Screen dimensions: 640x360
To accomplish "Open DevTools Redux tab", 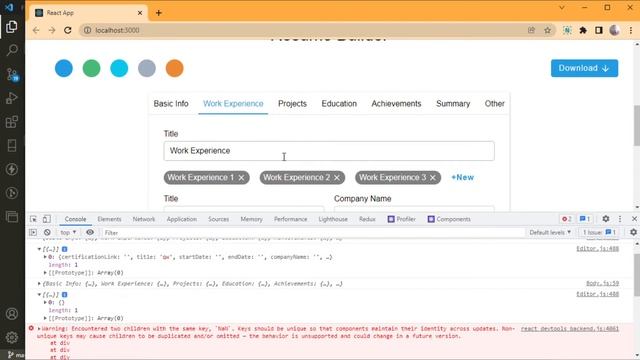I will pos(367,219).
